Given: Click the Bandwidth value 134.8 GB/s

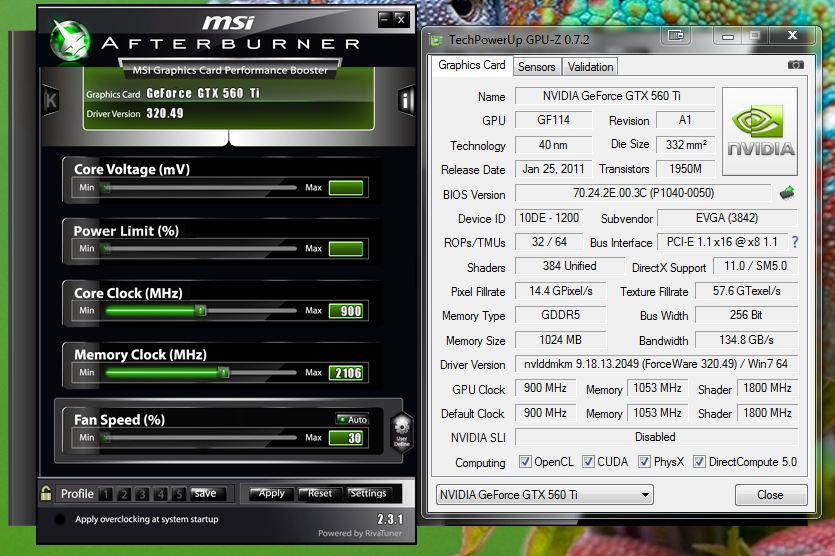Looking at the screenshot, I should click(x=746, y=340).
